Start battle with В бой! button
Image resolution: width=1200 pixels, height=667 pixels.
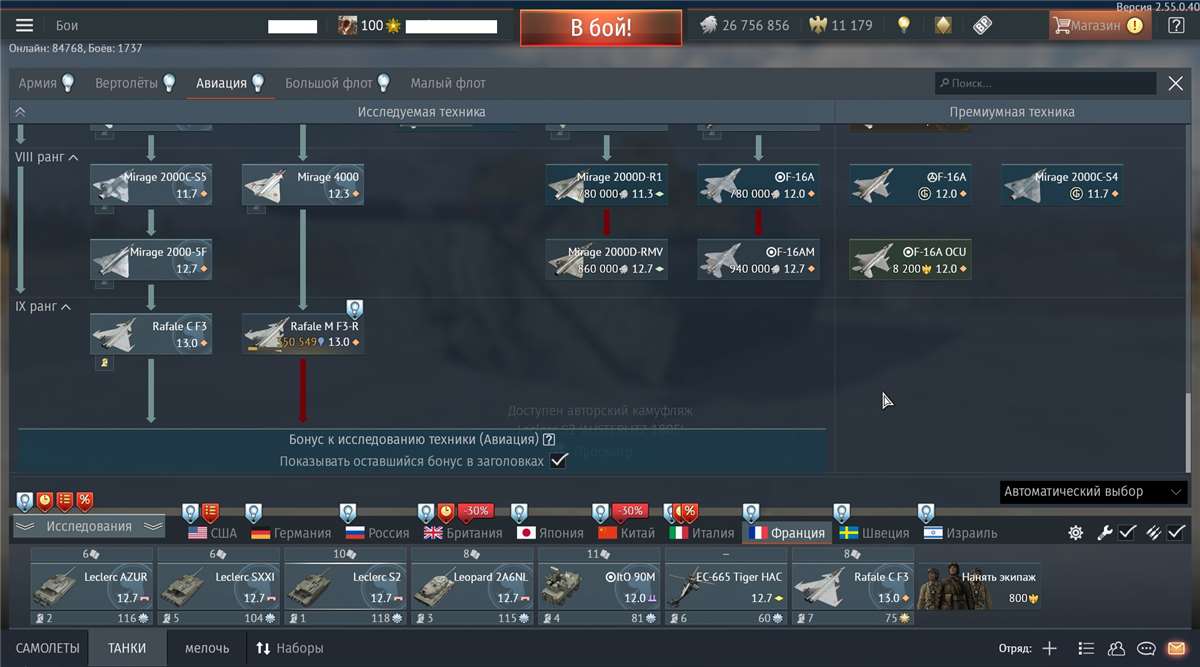pyautogui.click(x=601, y=27)
